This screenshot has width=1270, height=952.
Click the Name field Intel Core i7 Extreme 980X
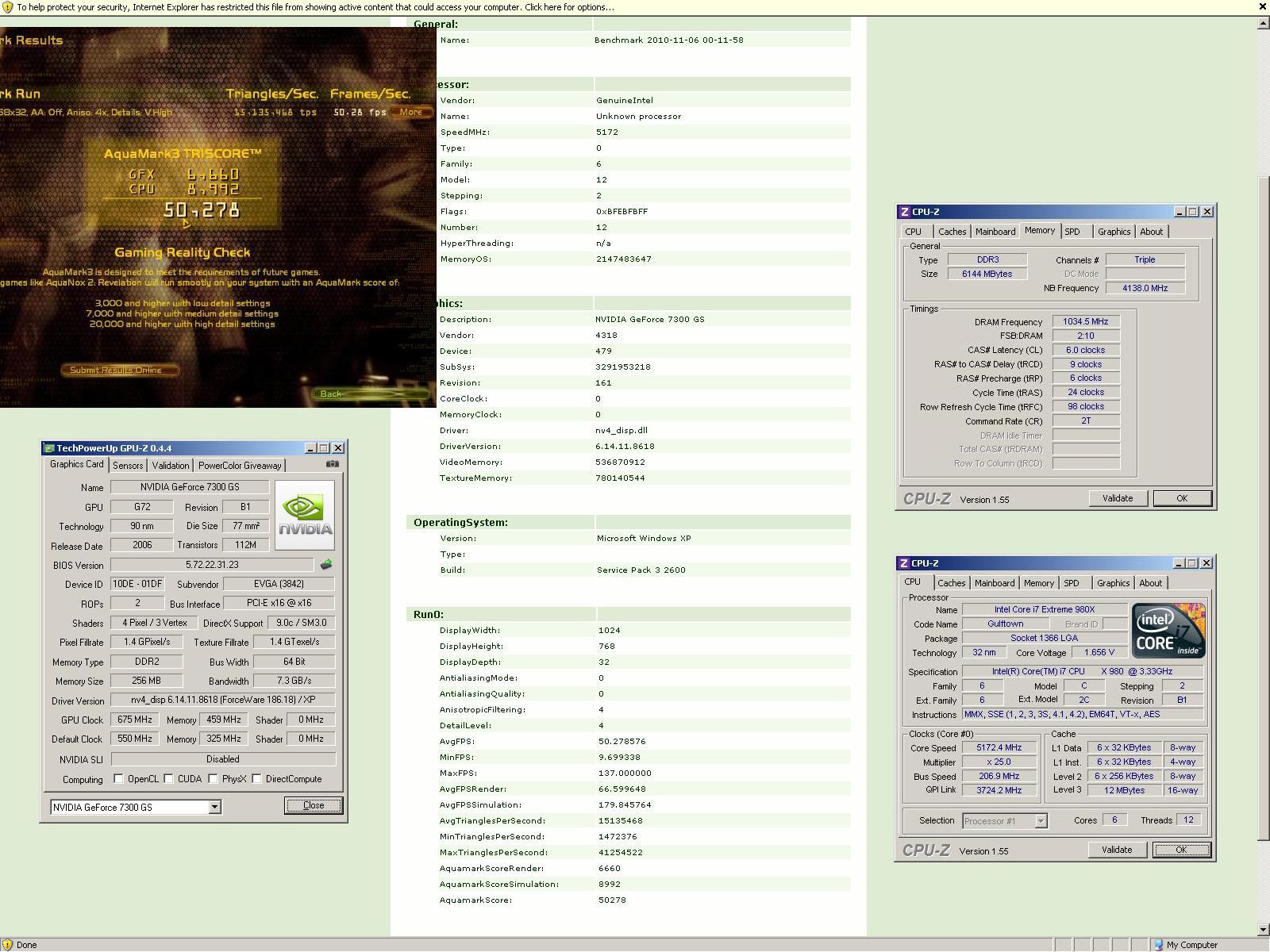(x=1045, y=609)
